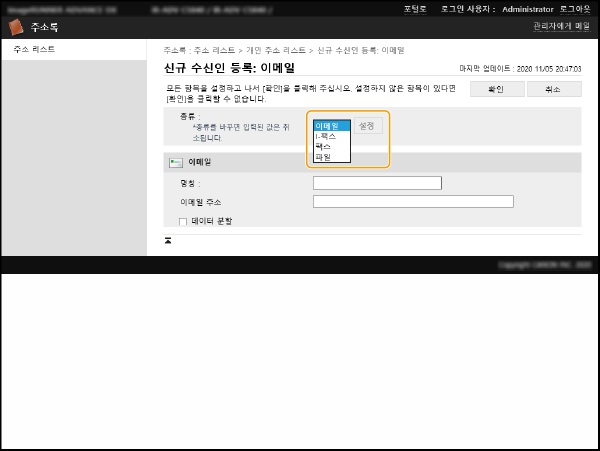Focus the 이메일 주소 input field

click(x=413, y=201)
